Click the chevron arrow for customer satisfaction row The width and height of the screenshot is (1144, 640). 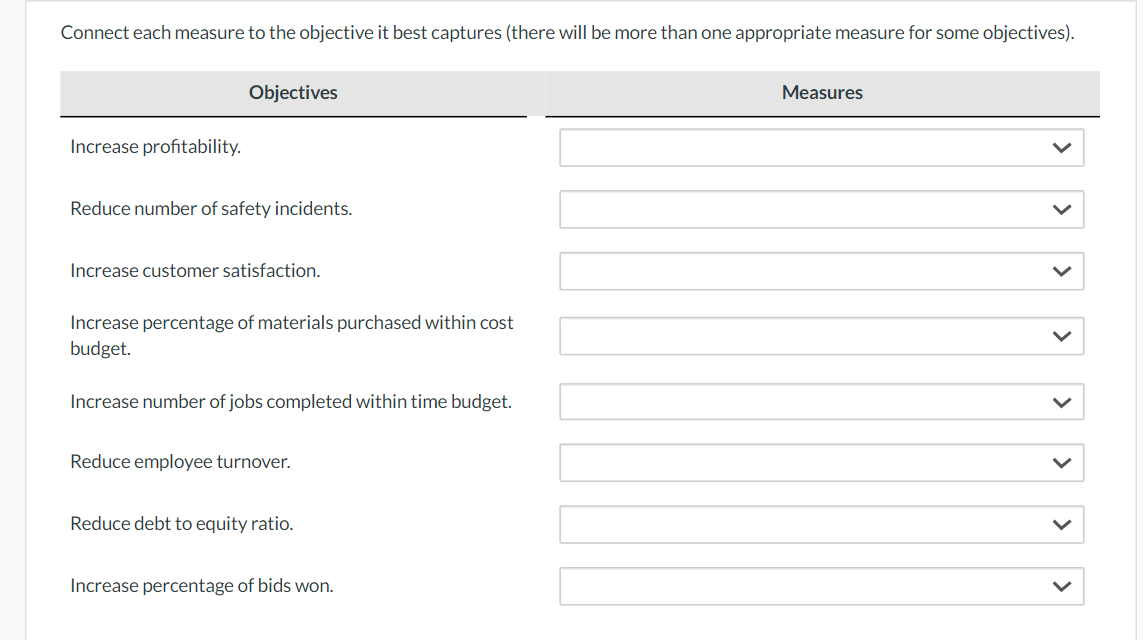click(1062, 272)
